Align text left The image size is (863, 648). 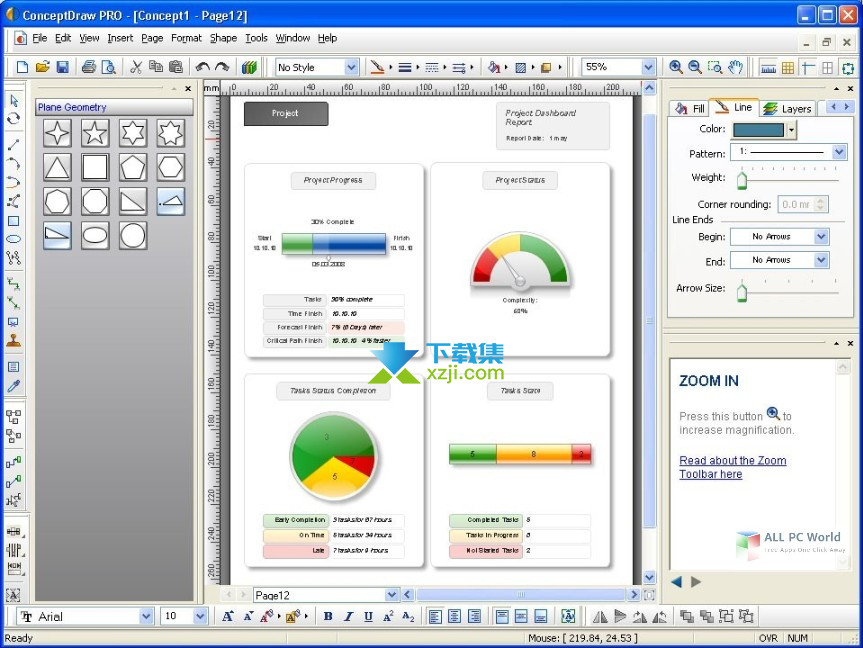[435, 617]
